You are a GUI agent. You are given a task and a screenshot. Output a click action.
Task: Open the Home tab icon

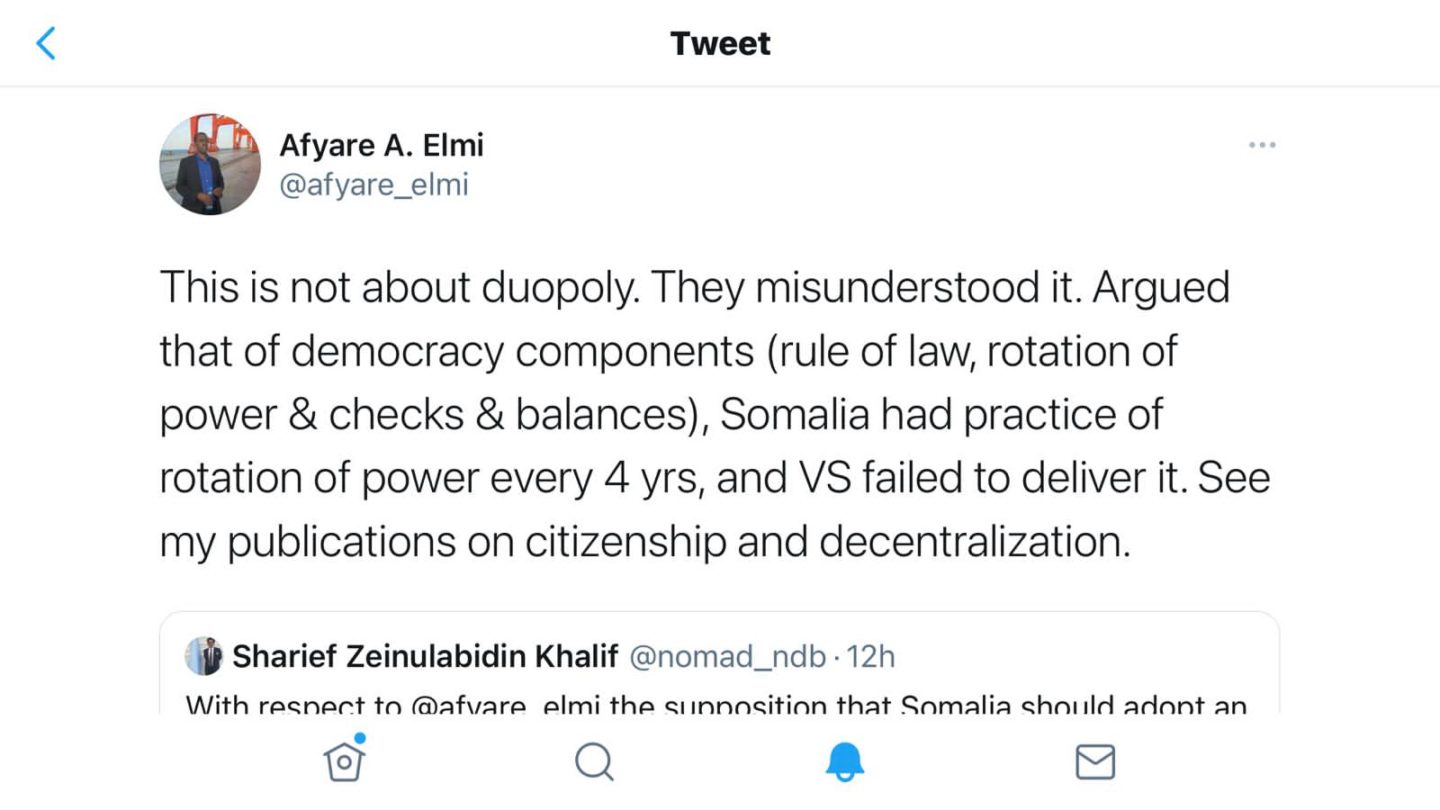[344, 762]
